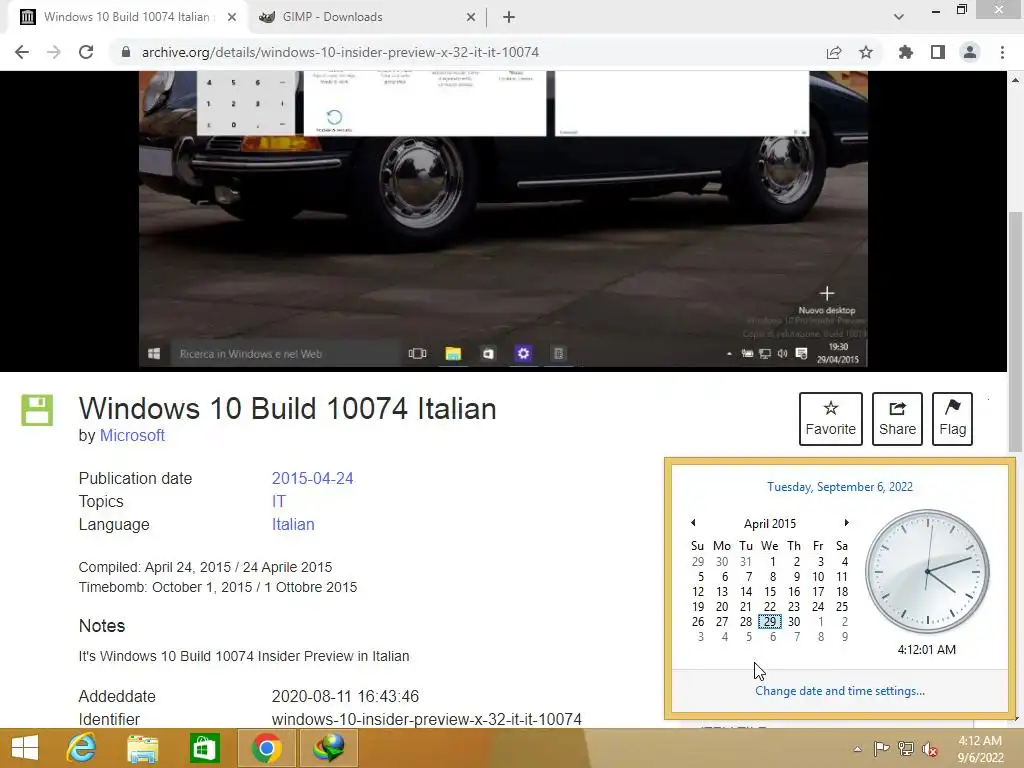Click Tuesday, September 6, 2022 date link

coord(840,487)
